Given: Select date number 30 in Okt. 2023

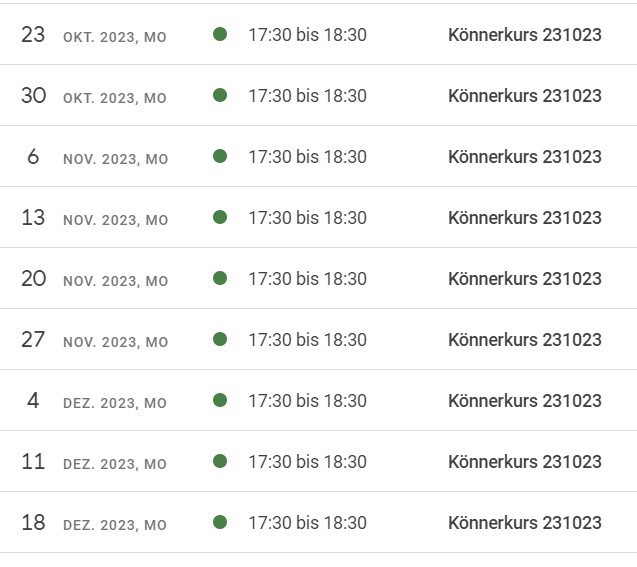Looking at the screenshot, I should coord(33,95).
